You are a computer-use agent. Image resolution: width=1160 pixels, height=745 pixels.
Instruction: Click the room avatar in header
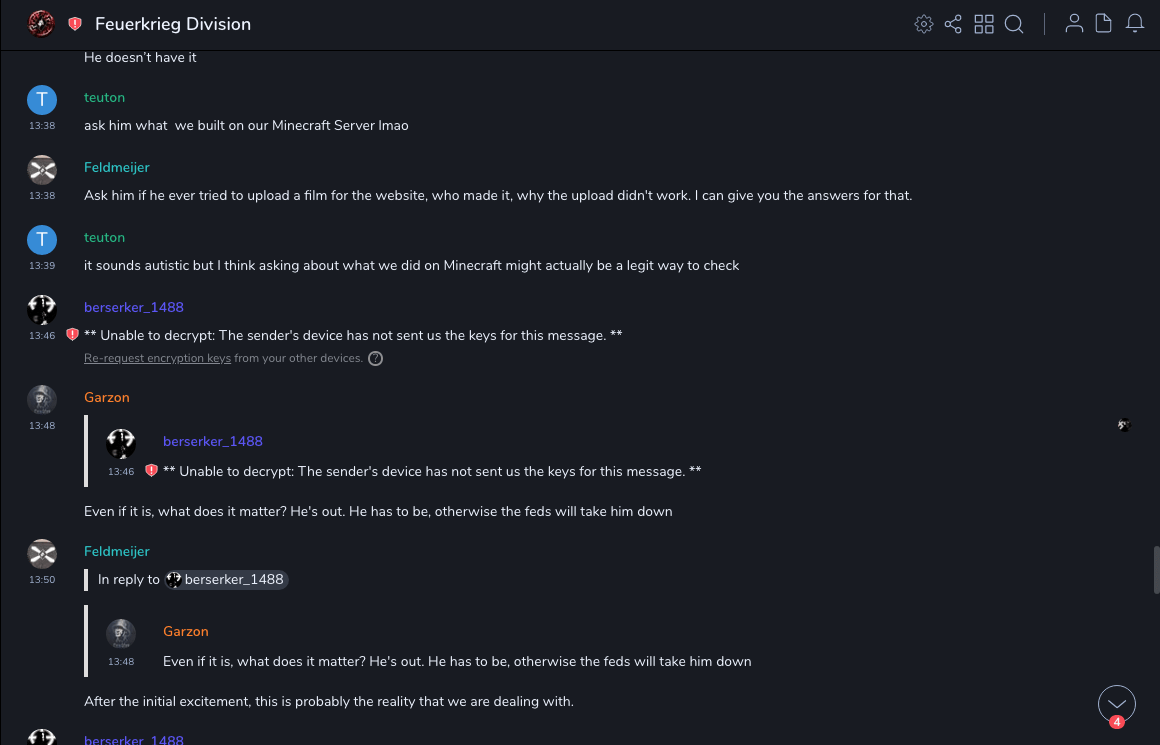[x=41, y=24]
